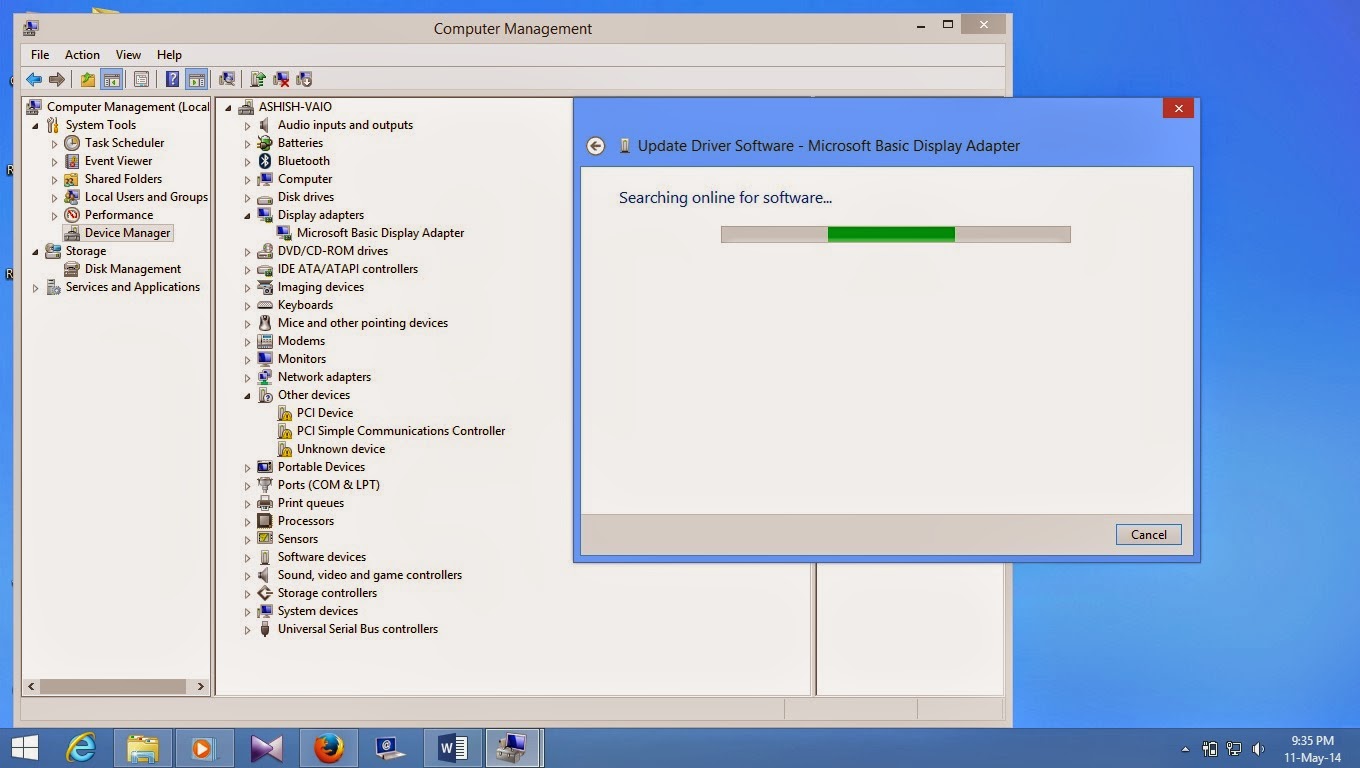Select the PCI Device warning icon

point(284,413)
